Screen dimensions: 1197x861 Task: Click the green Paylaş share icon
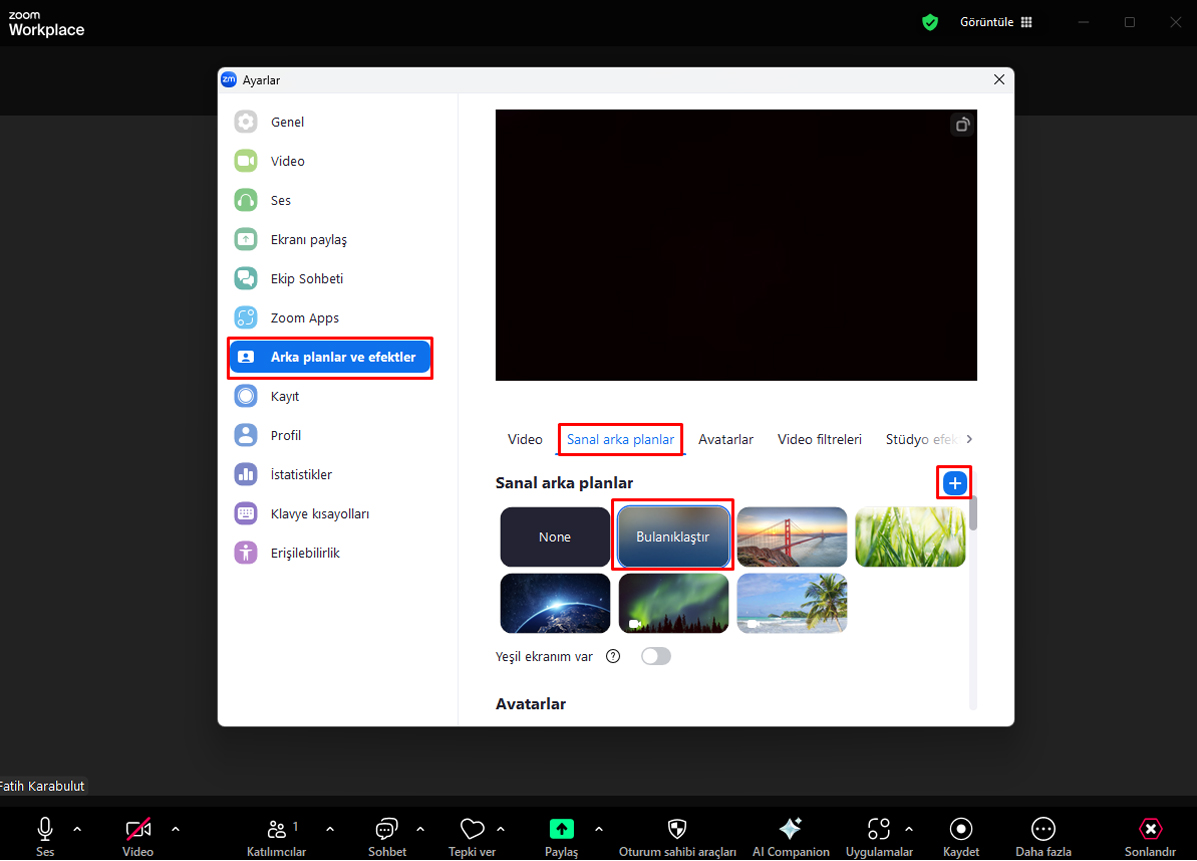(x=562, y=829)
